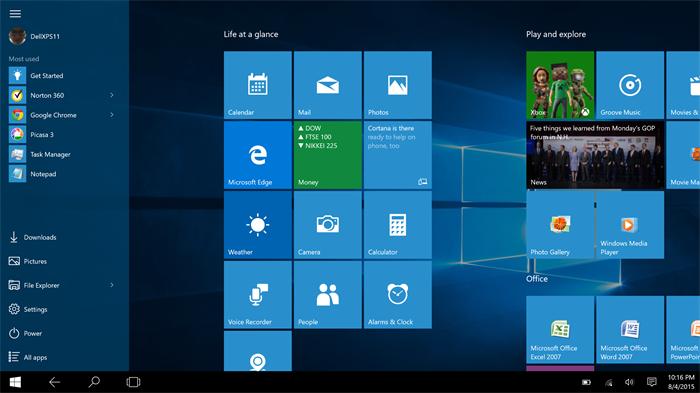Open the Groove Music tile
The height and width of the screenshot is (393, 700).
[630, 85]
